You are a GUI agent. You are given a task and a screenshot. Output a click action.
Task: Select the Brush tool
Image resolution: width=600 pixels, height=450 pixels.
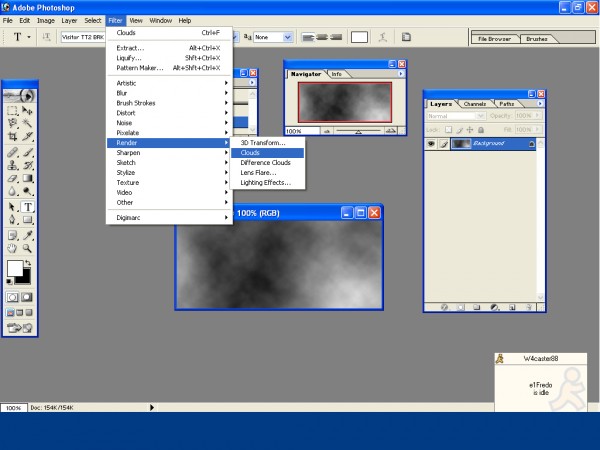(x=27, y=152)
